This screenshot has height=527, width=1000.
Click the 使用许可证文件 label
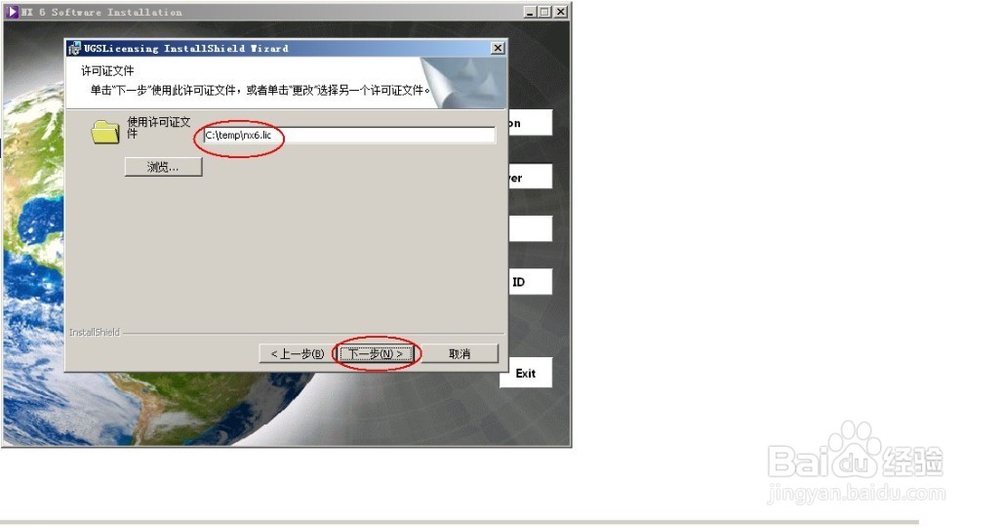pos(159,127)
